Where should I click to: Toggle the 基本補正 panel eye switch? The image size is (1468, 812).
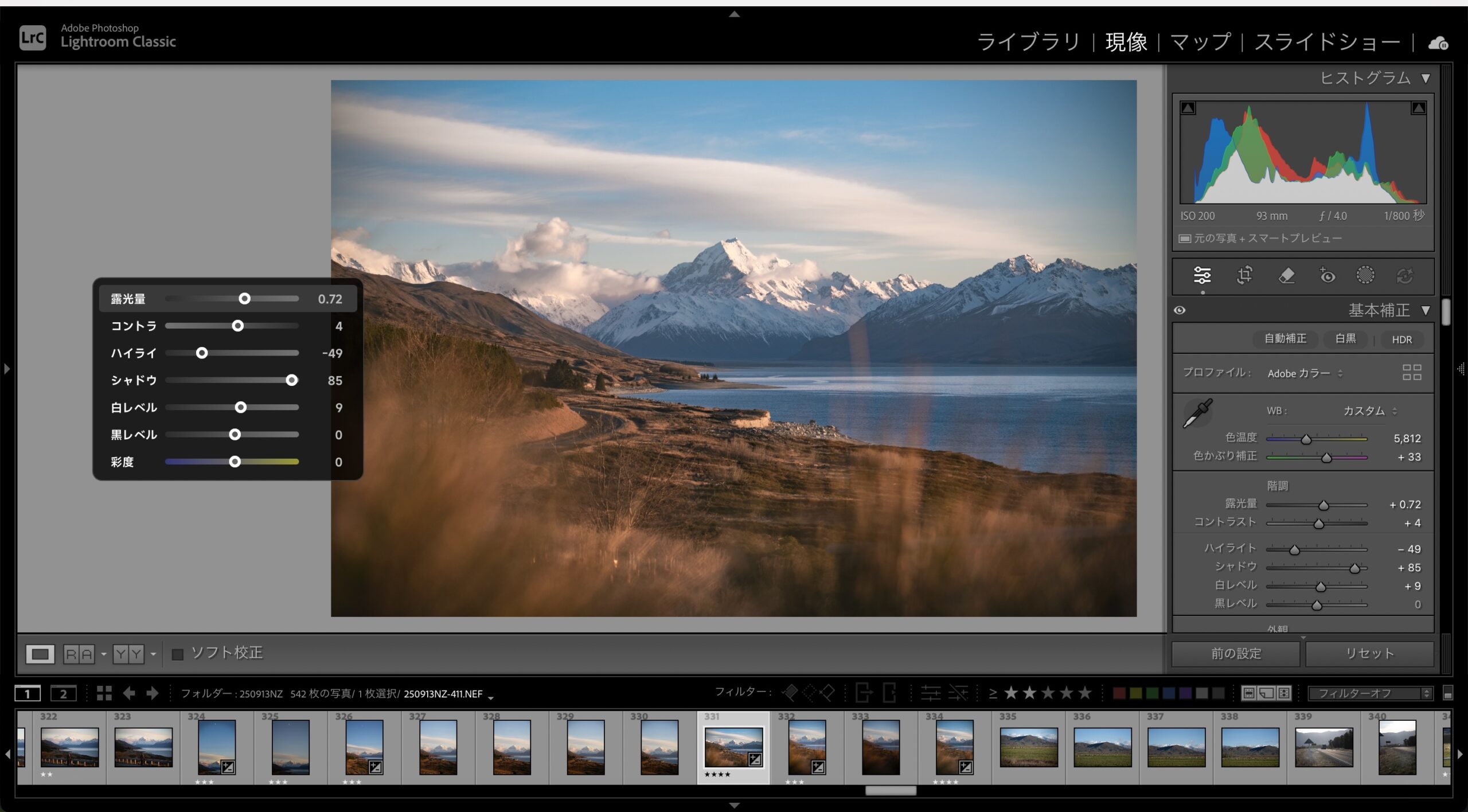pos(1180,310)
